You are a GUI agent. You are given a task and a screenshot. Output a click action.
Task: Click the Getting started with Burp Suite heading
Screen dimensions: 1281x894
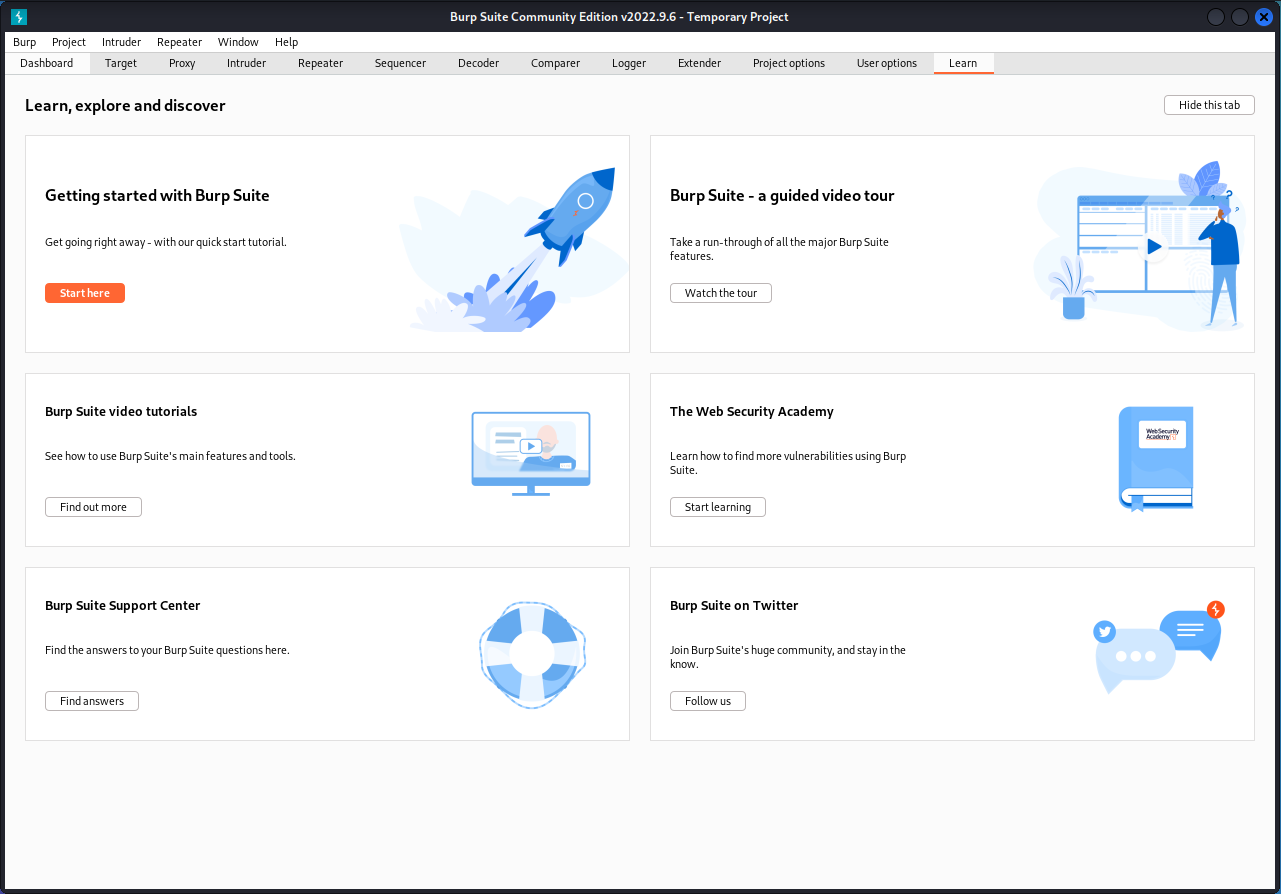click(x=157, y=195)
